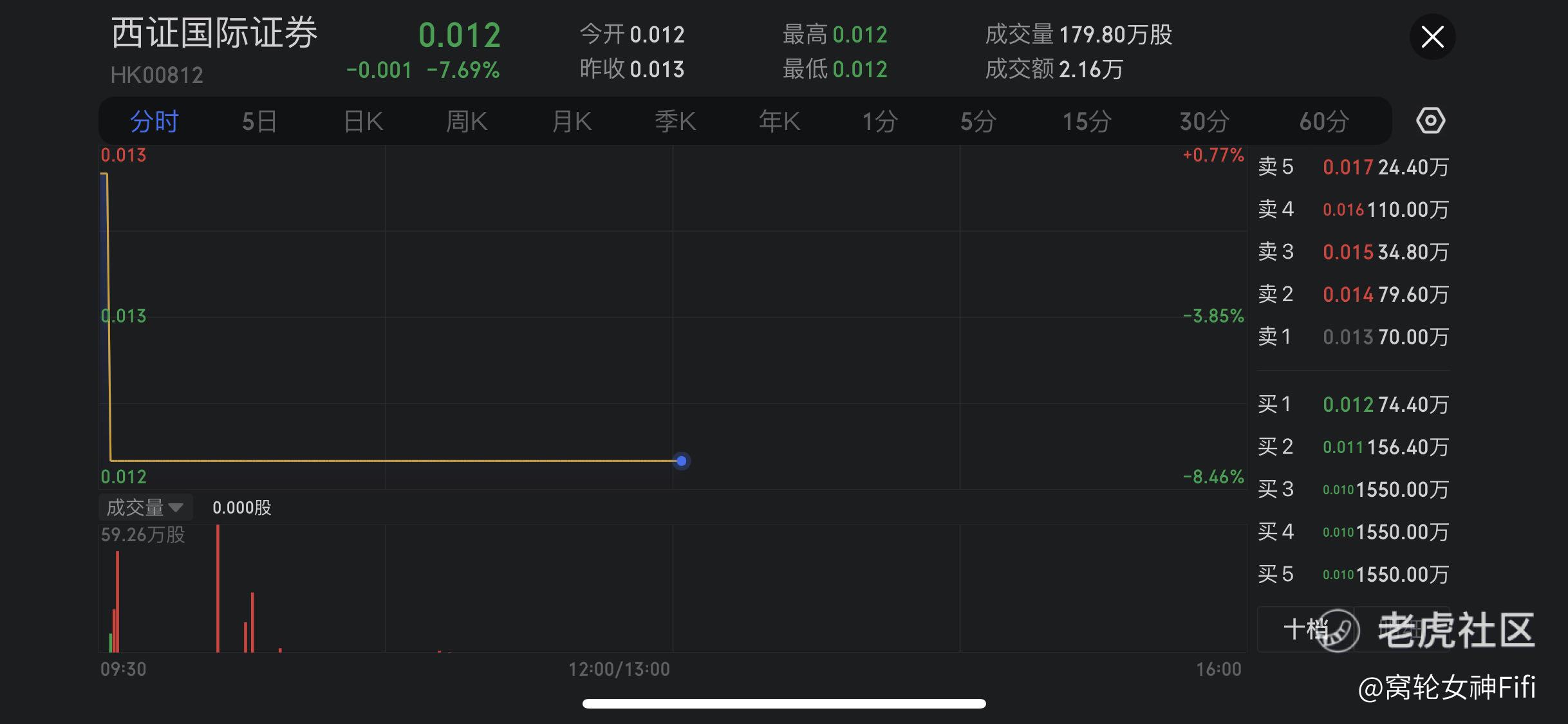The height and width of the screenshot is (724, 1568).
Task: Show the 季K quarterly chart
Action: click(x=675, y=122)
